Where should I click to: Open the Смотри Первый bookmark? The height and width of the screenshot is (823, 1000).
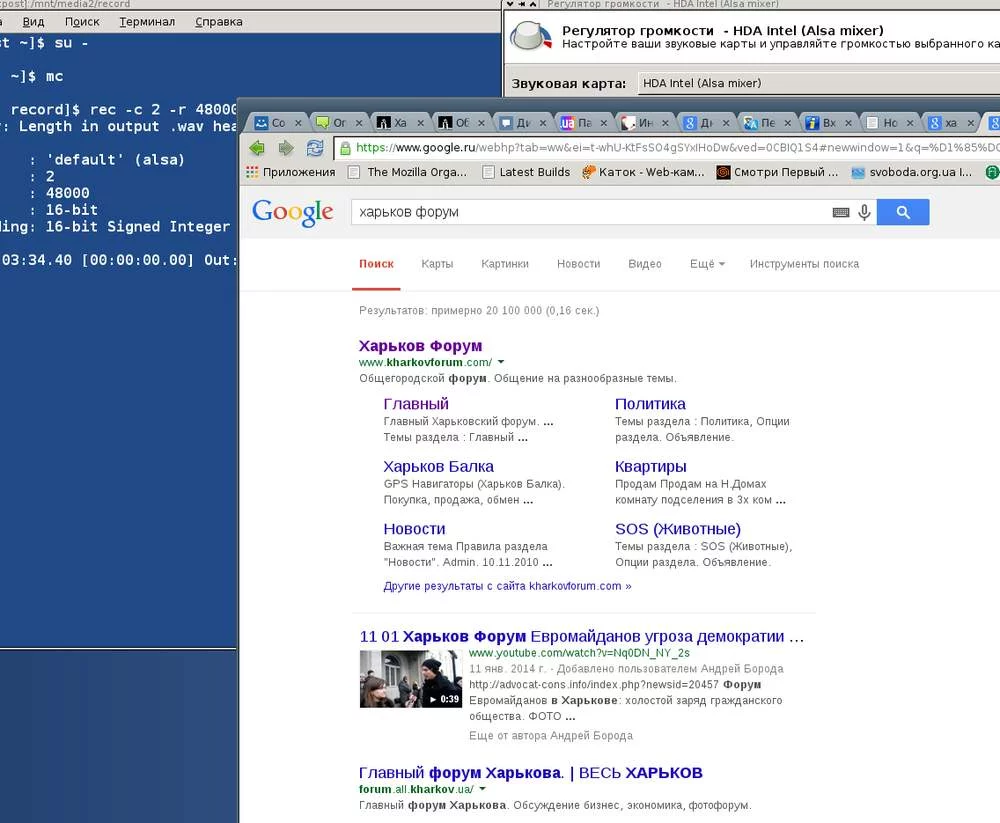[777, 172]
